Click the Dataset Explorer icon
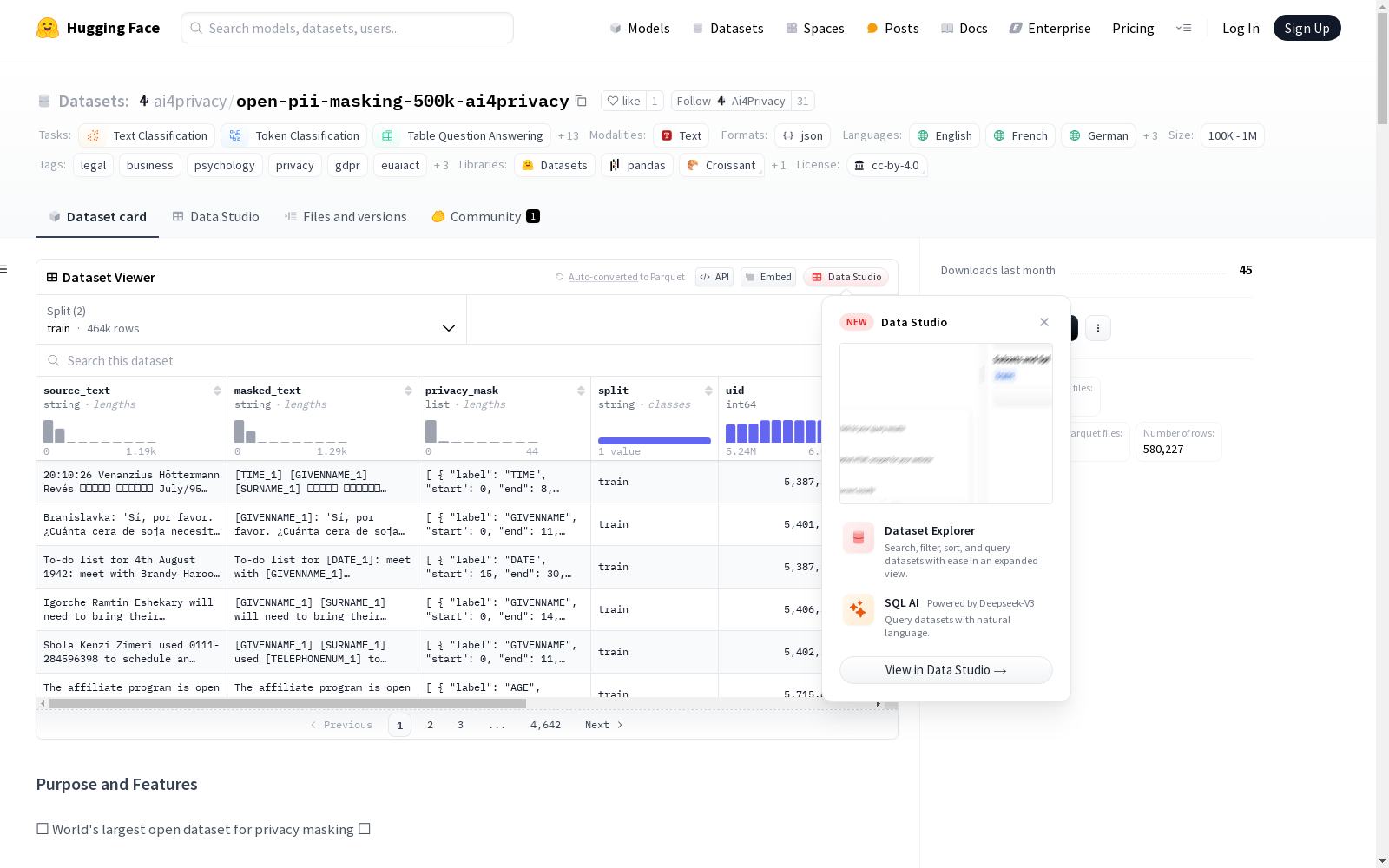Screen dimensions: 1389x868 click(x=859, y=538)
